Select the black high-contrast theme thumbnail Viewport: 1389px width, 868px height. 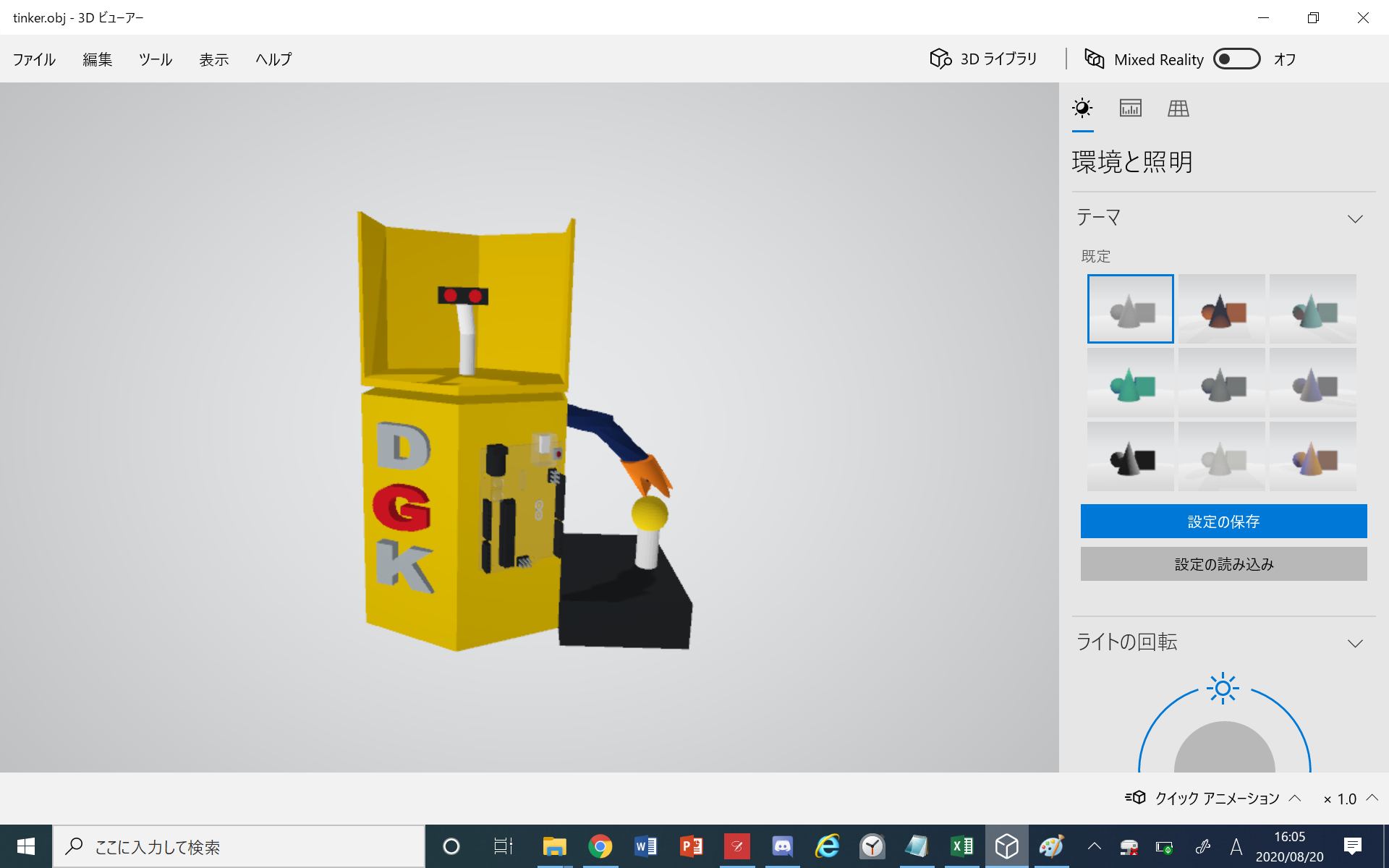pyautogui.click(x=1131, y=456)
